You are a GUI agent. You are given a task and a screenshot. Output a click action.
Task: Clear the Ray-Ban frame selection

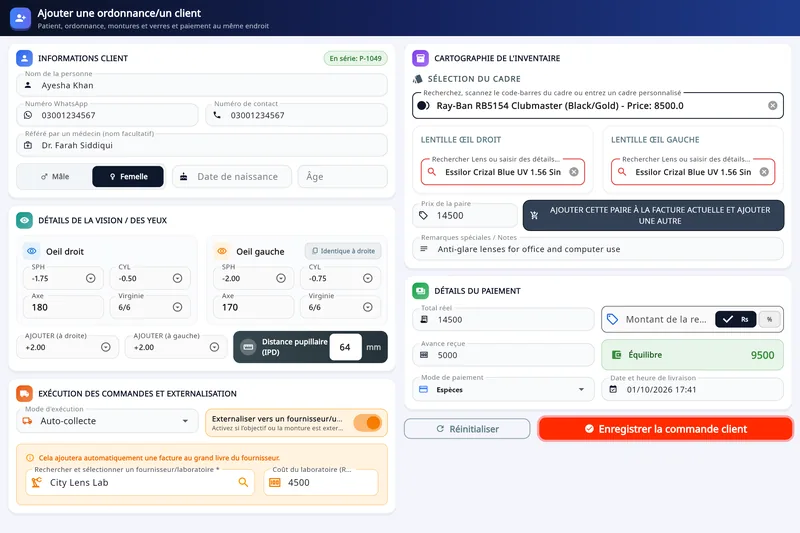[772, 106]
